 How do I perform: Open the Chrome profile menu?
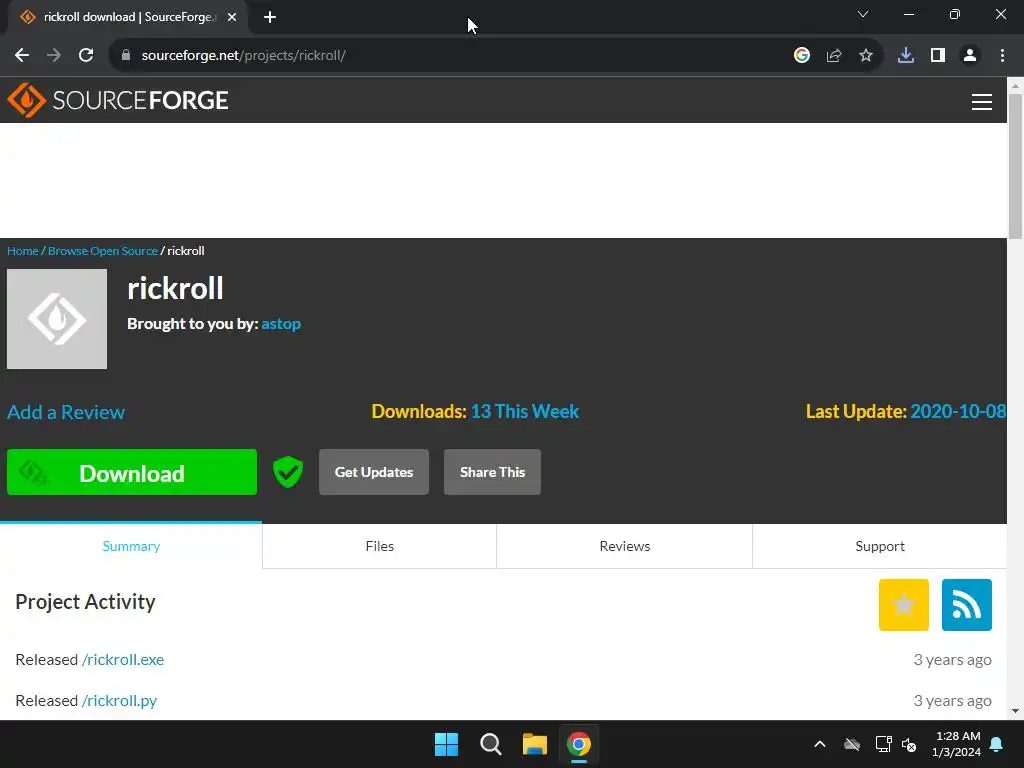tap(970, 55)
